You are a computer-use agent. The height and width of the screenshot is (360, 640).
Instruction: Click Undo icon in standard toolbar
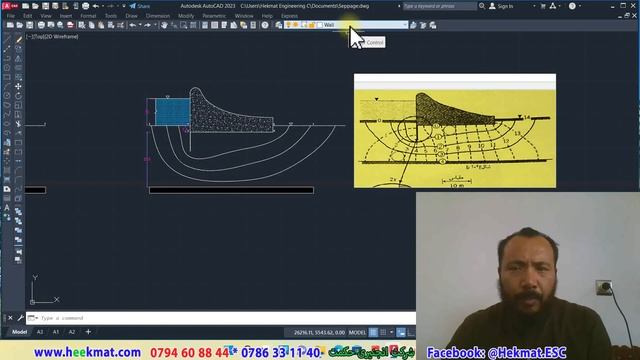pyautogui.click(x=133, y=25)
